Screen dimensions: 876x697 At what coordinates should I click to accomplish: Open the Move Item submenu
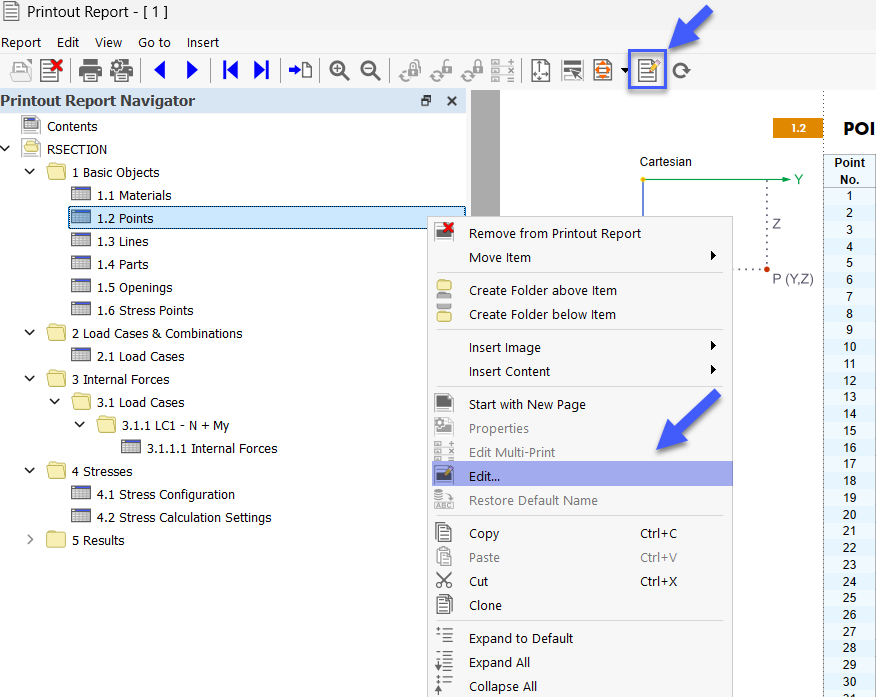[x=580, y=257]
